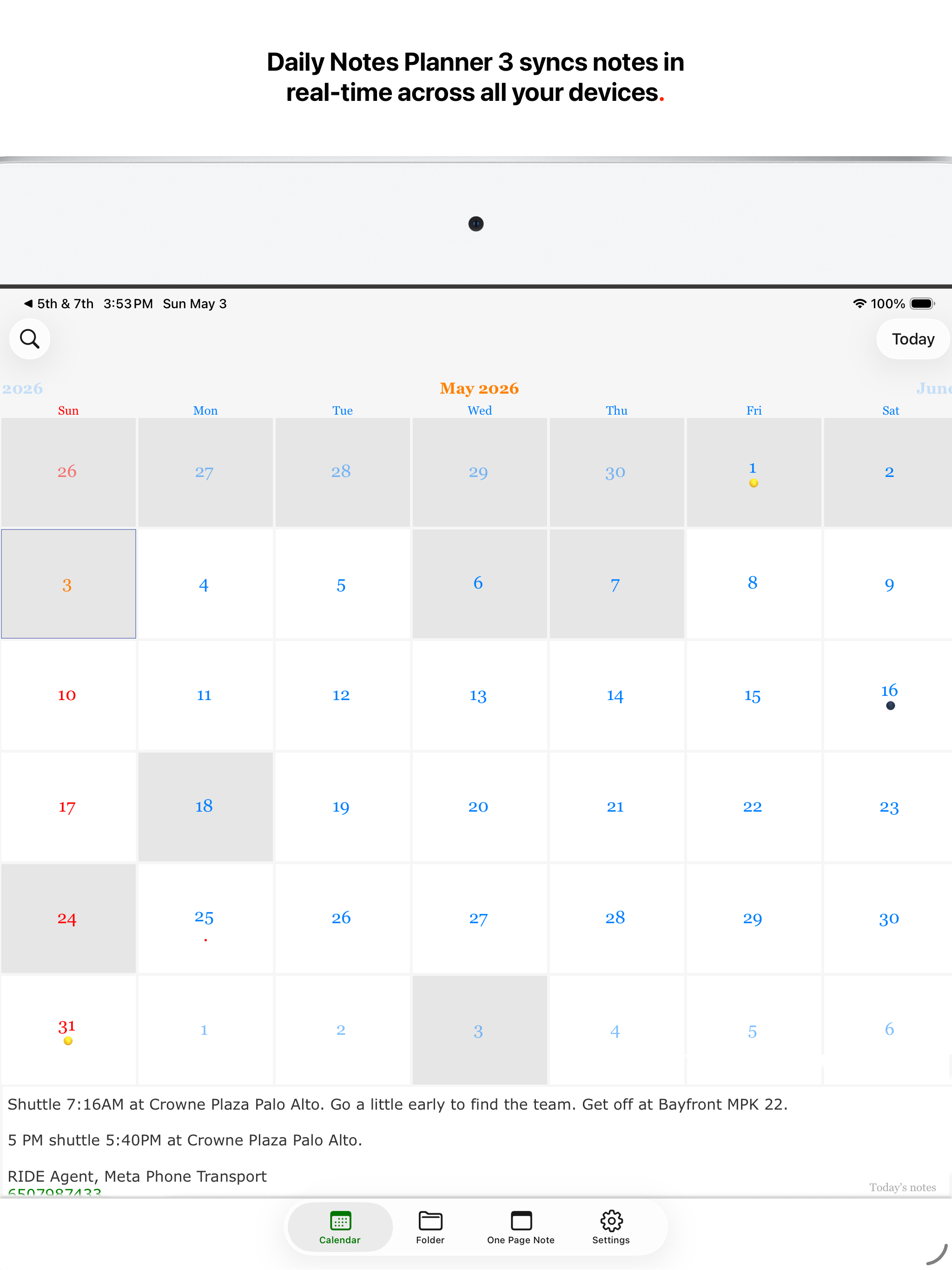Open the One Page Note tab

(x=521, y=1227)
